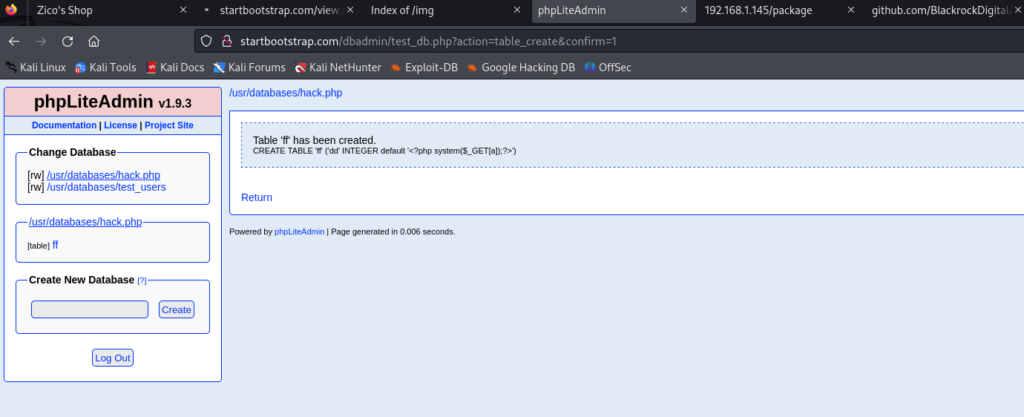Open the Kali Forums bookmark

[x=249, y=67]
